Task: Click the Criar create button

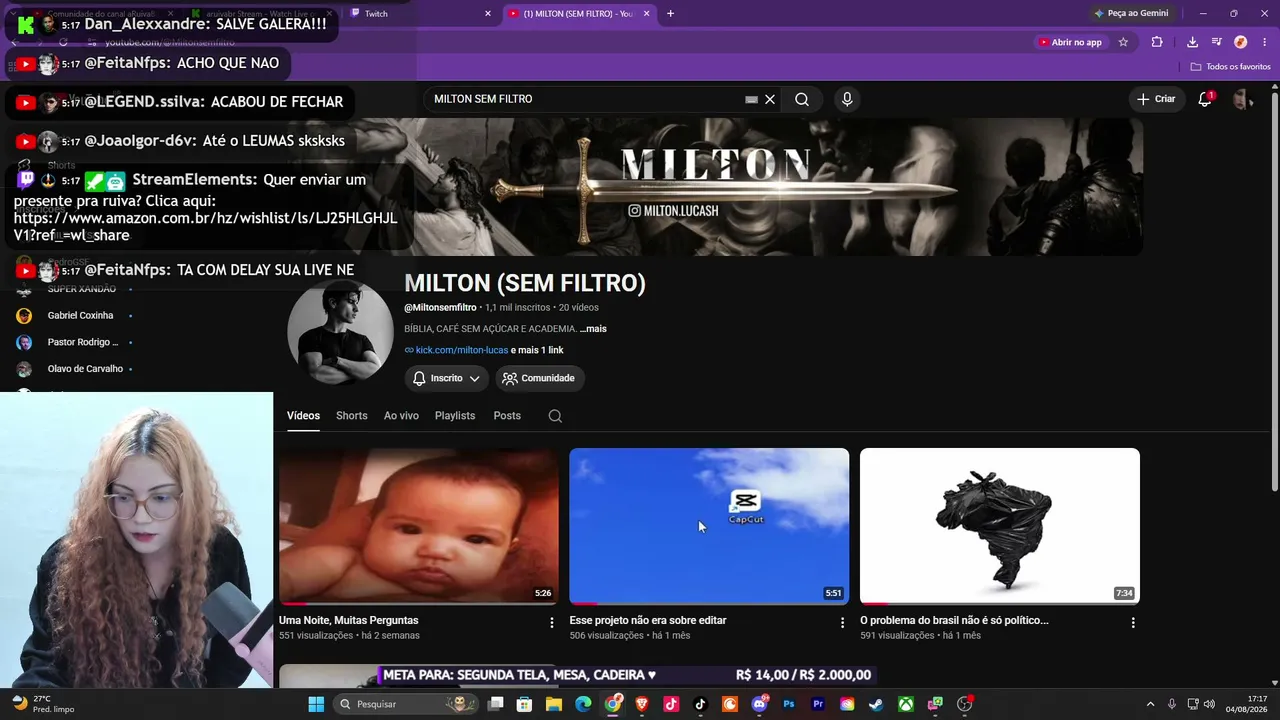Action: click(x=1156, y=99)
